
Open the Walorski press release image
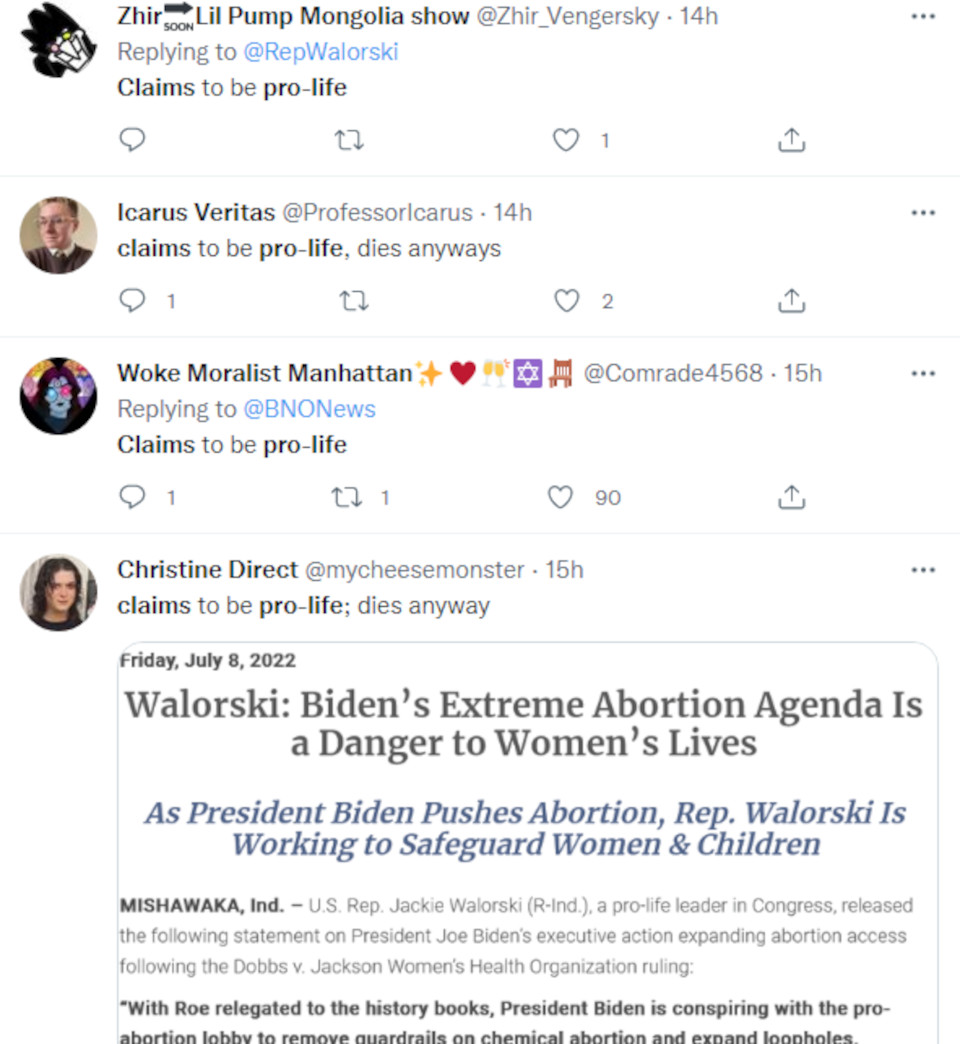coord(528,843)
